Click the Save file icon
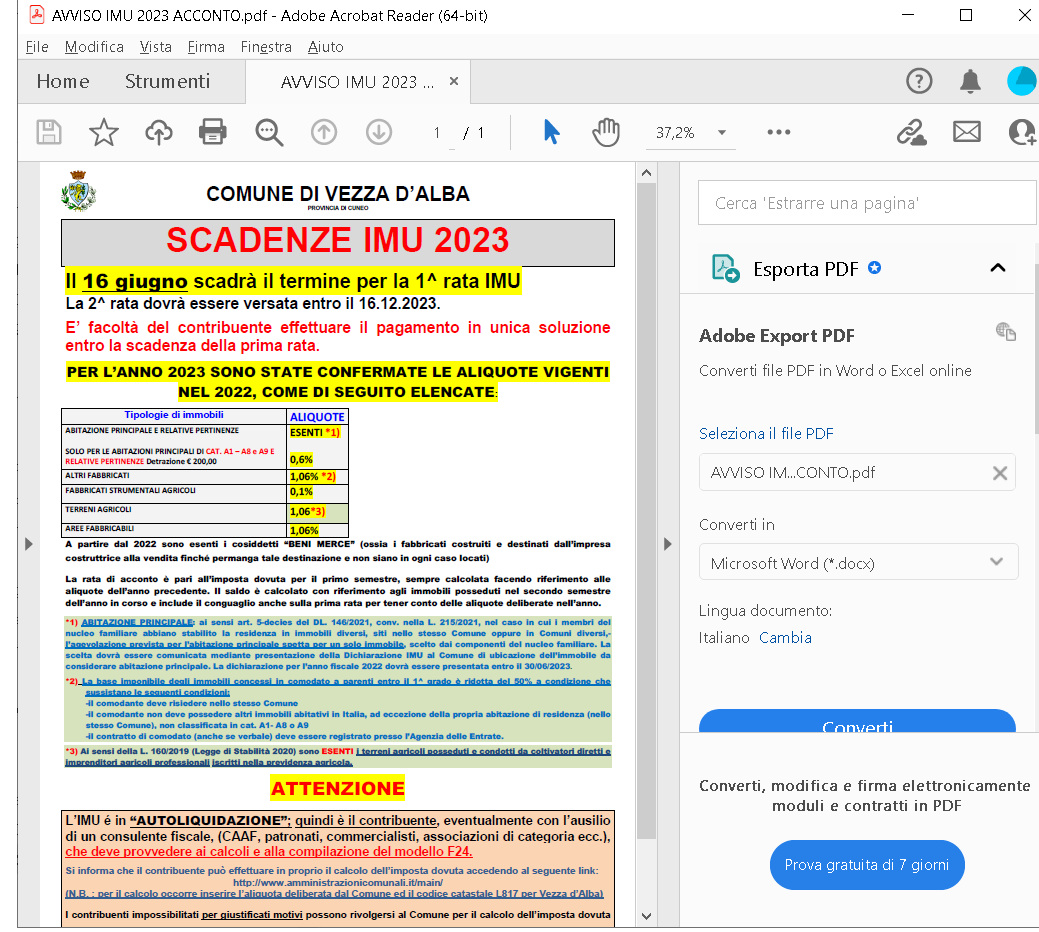1039x932 pixels. click(49, 132)
